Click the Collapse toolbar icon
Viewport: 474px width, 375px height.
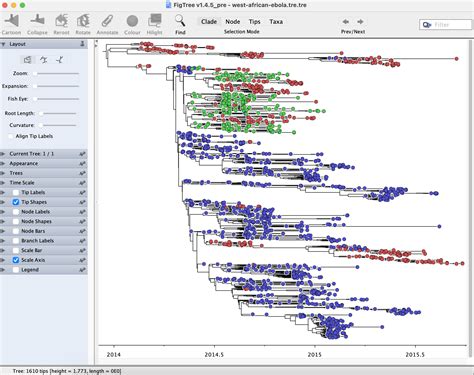(x=37, y=21)
